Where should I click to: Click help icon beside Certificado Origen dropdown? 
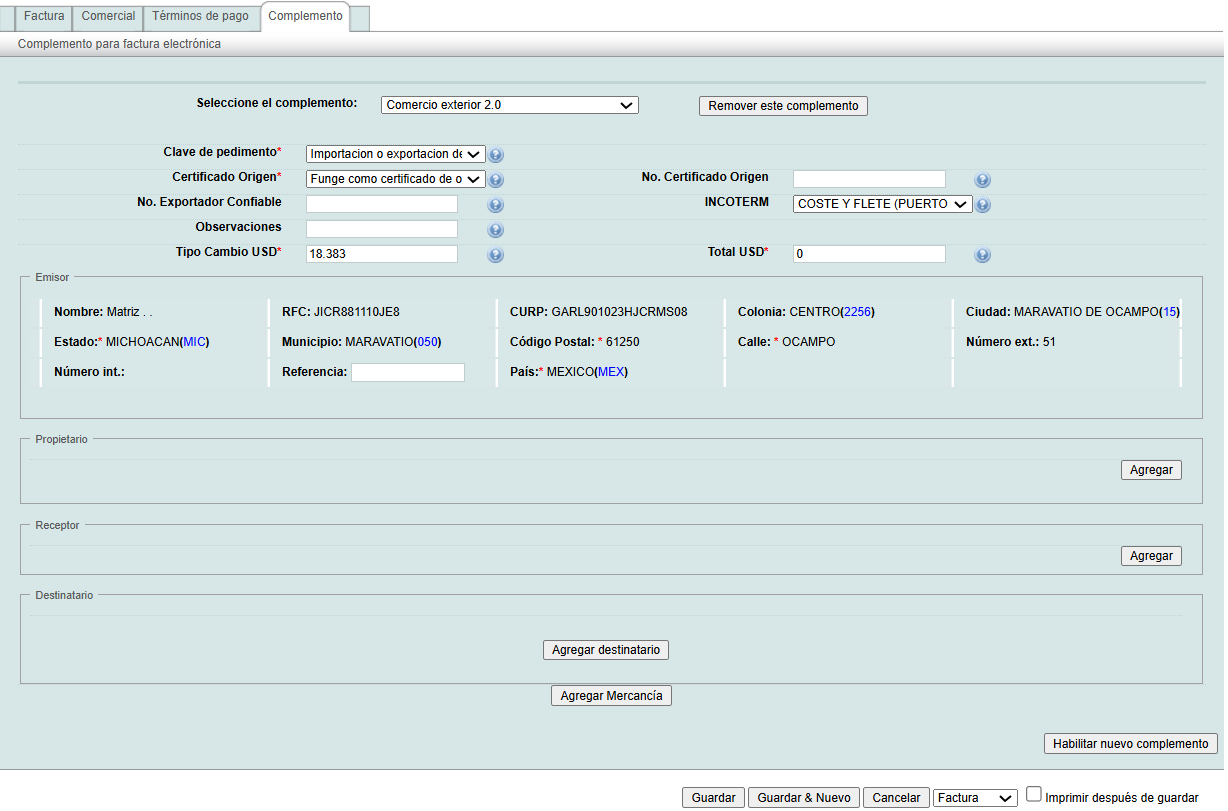(496, 180)
